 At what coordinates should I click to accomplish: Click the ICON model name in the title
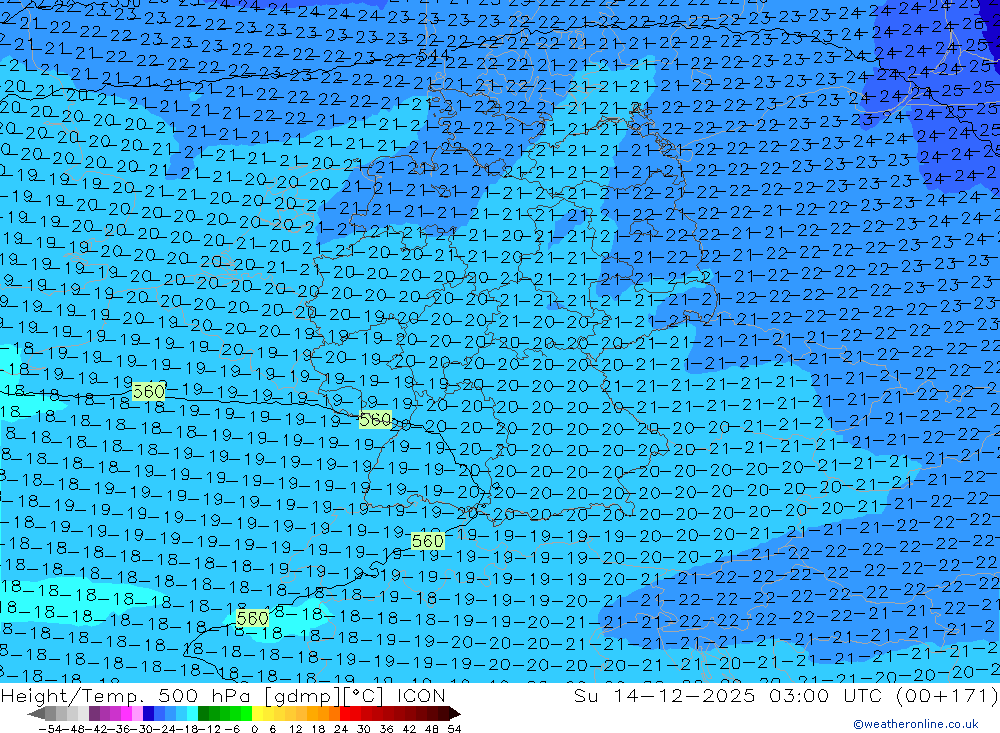421,695
